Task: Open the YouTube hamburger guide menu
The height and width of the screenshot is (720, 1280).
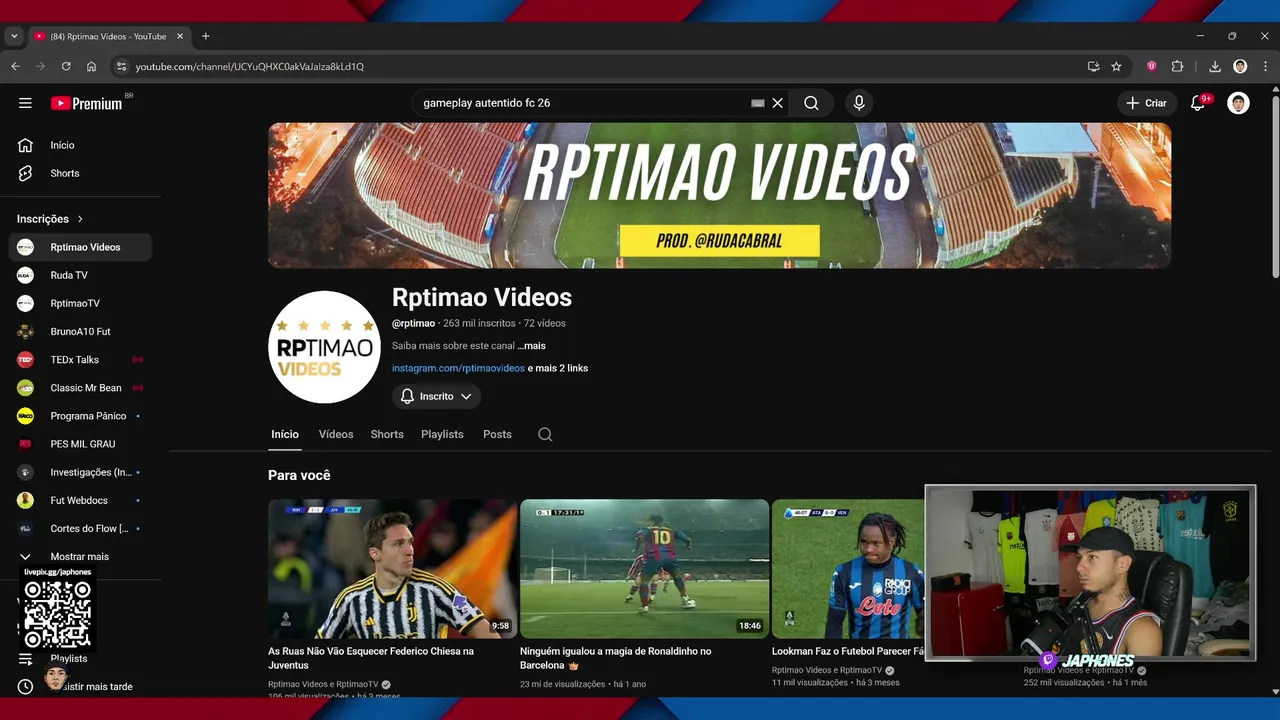Action: tap(25, 103)
